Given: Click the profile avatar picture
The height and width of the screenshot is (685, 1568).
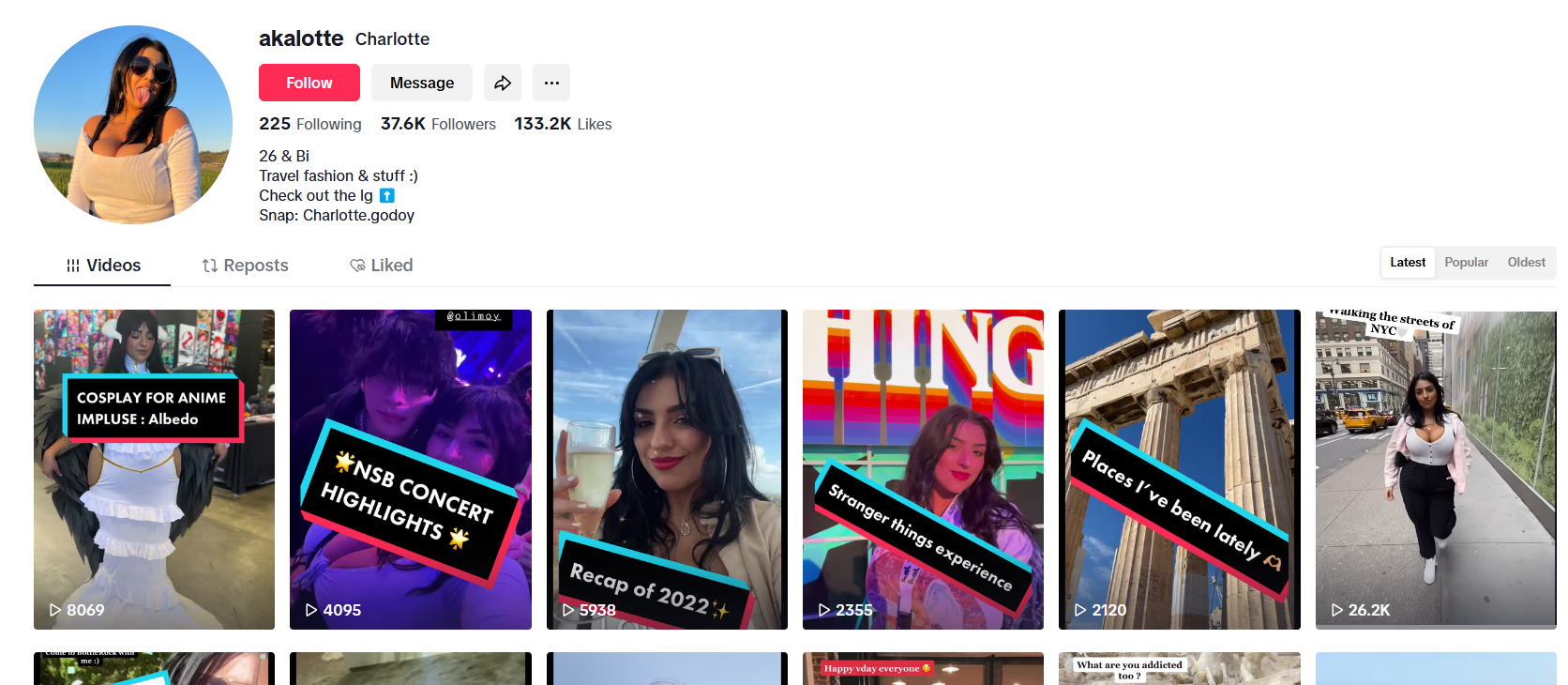Looking at the screenshot, I should pyautogui.click(x=133, y=125).
